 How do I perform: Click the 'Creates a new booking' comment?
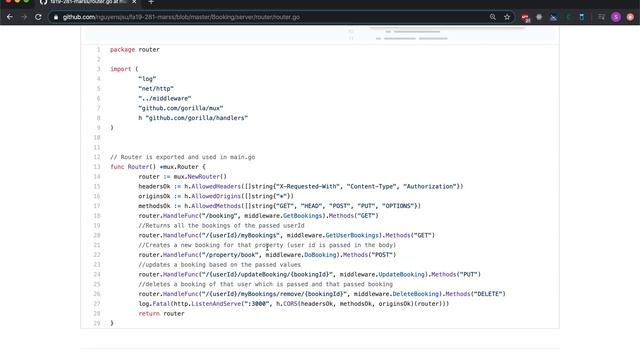point(267,245)
